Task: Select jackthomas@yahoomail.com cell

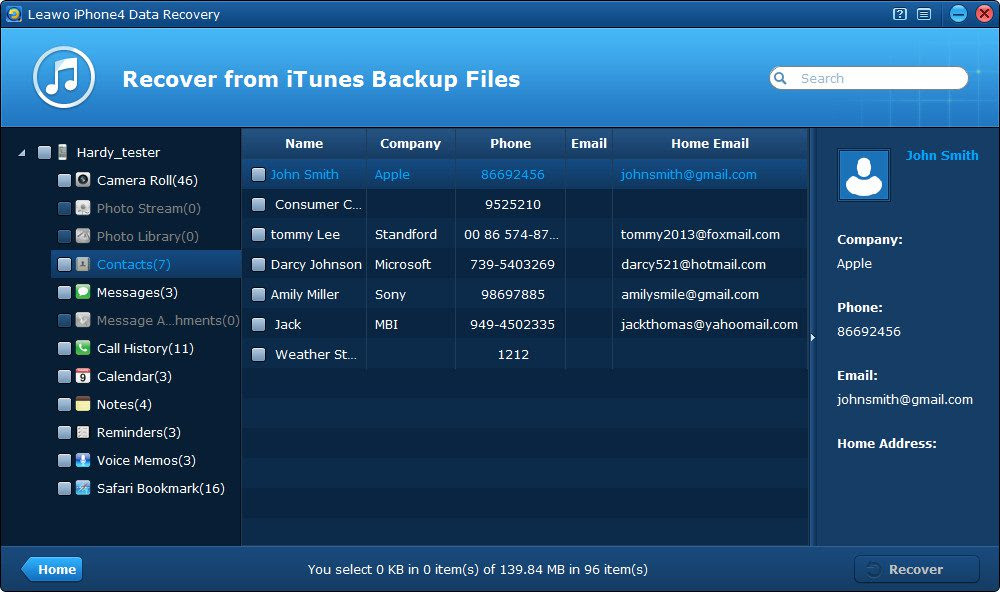Action: pyautogui.click(x=709, y=325)
